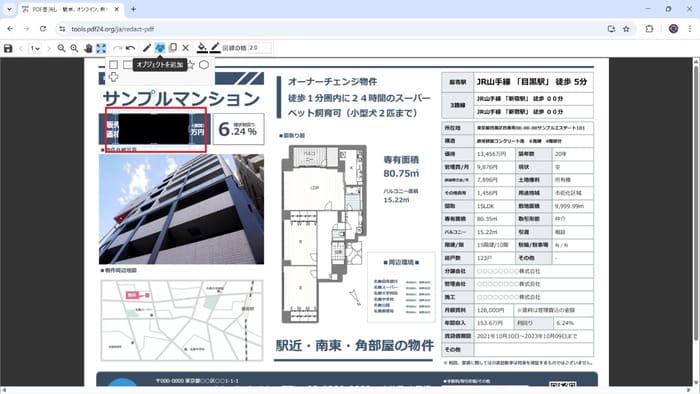Select the freehand pencil tool
This screenshot has height=394, width=700.
[x=147, y=48]
